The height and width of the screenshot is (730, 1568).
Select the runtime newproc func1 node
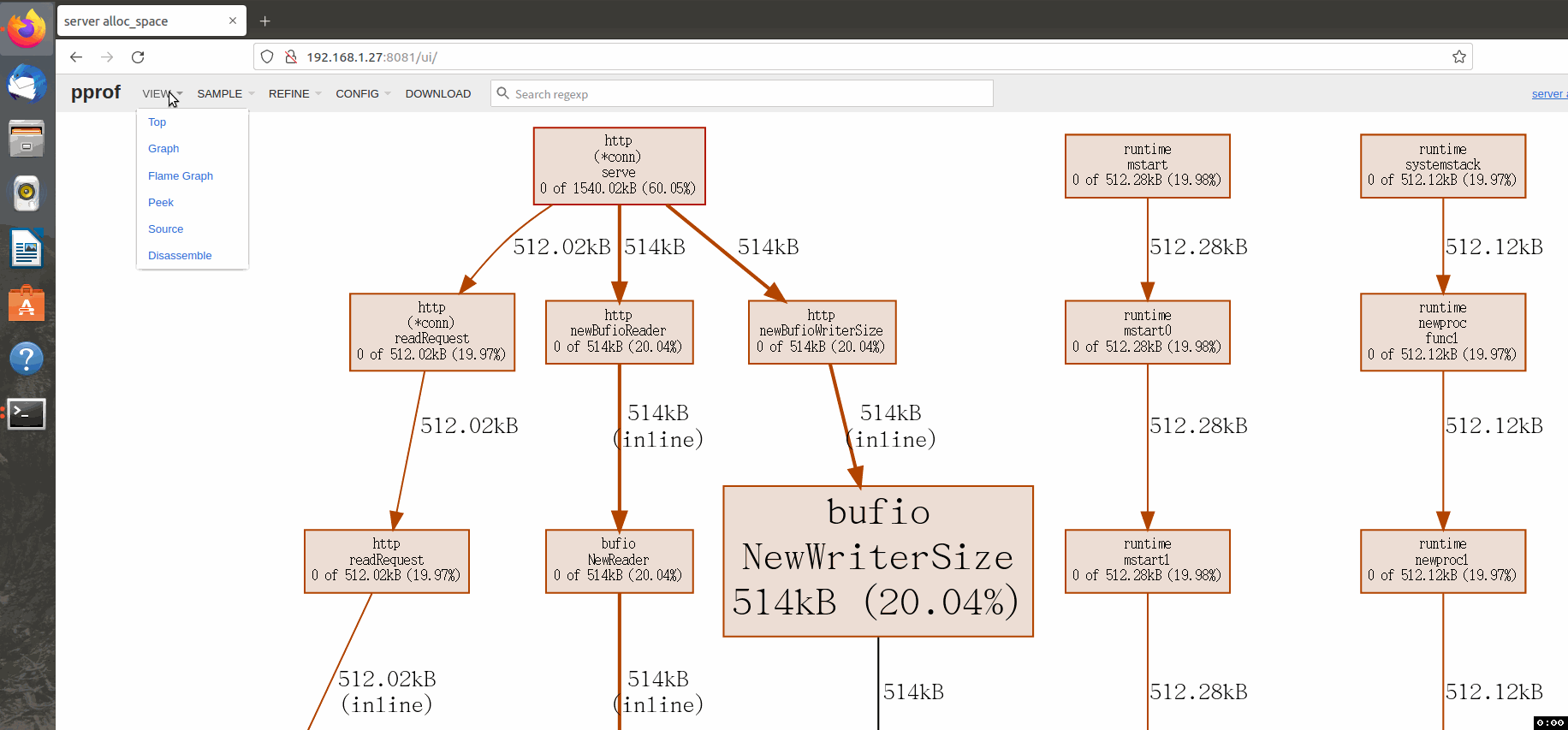tap(1443, 332)
